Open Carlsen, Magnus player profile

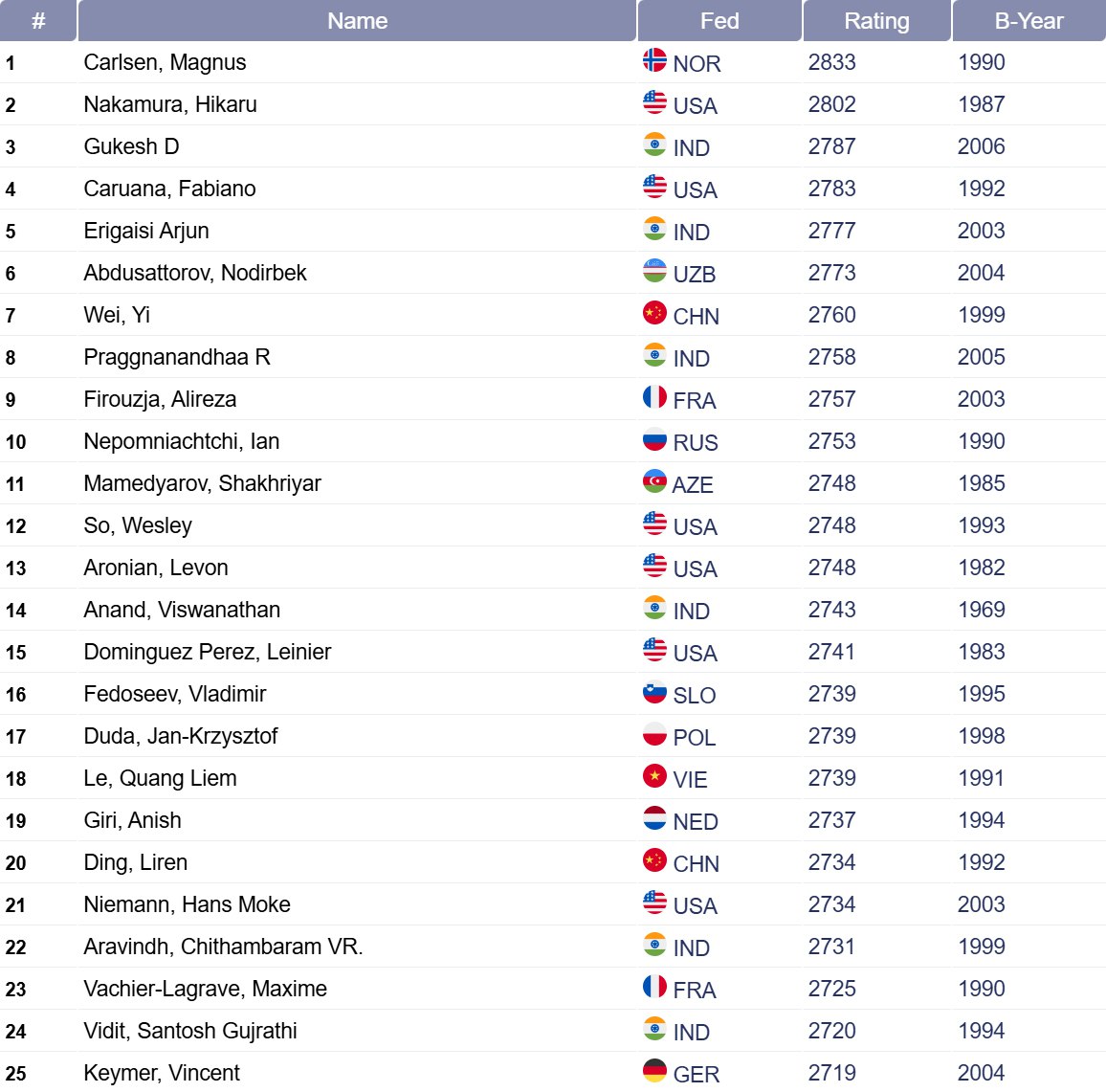point(165,62)
